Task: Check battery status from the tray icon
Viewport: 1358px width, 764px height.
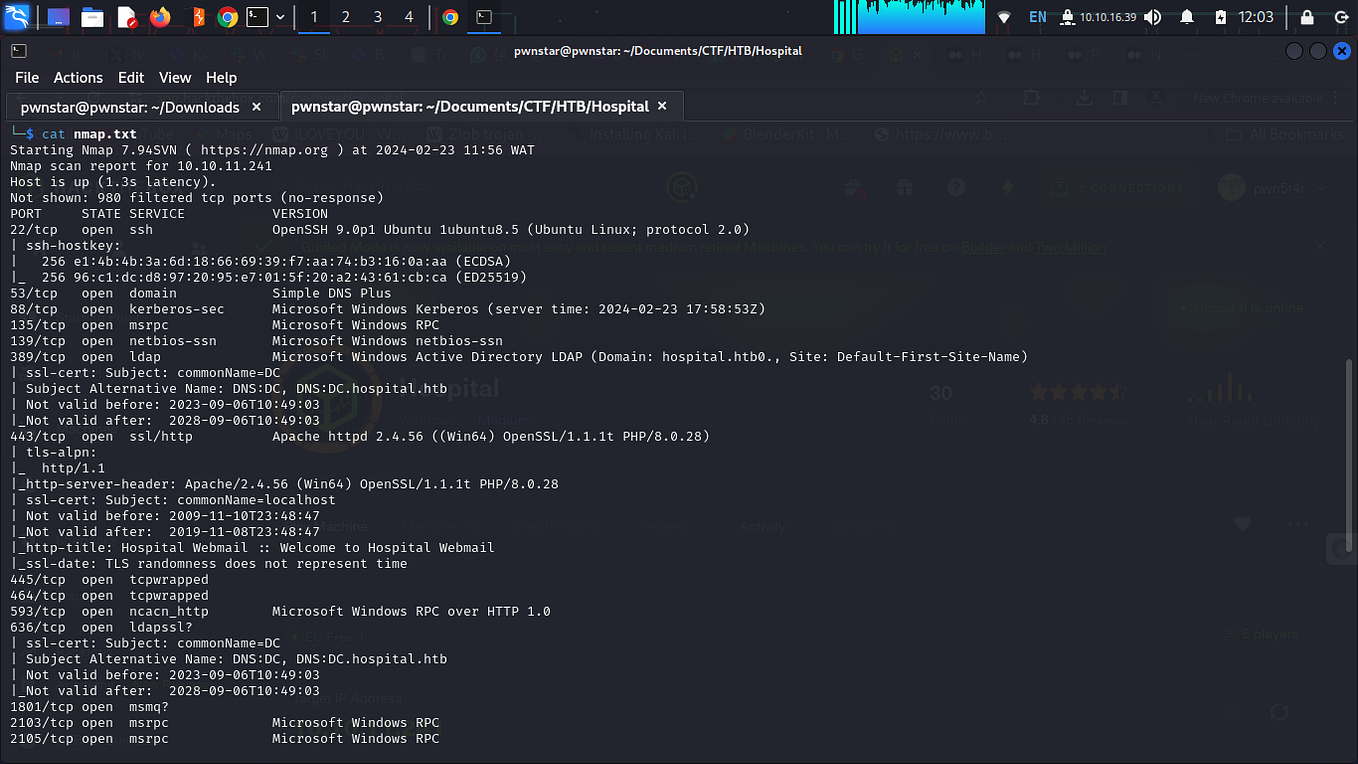Action: click(x=1221, y=17)
